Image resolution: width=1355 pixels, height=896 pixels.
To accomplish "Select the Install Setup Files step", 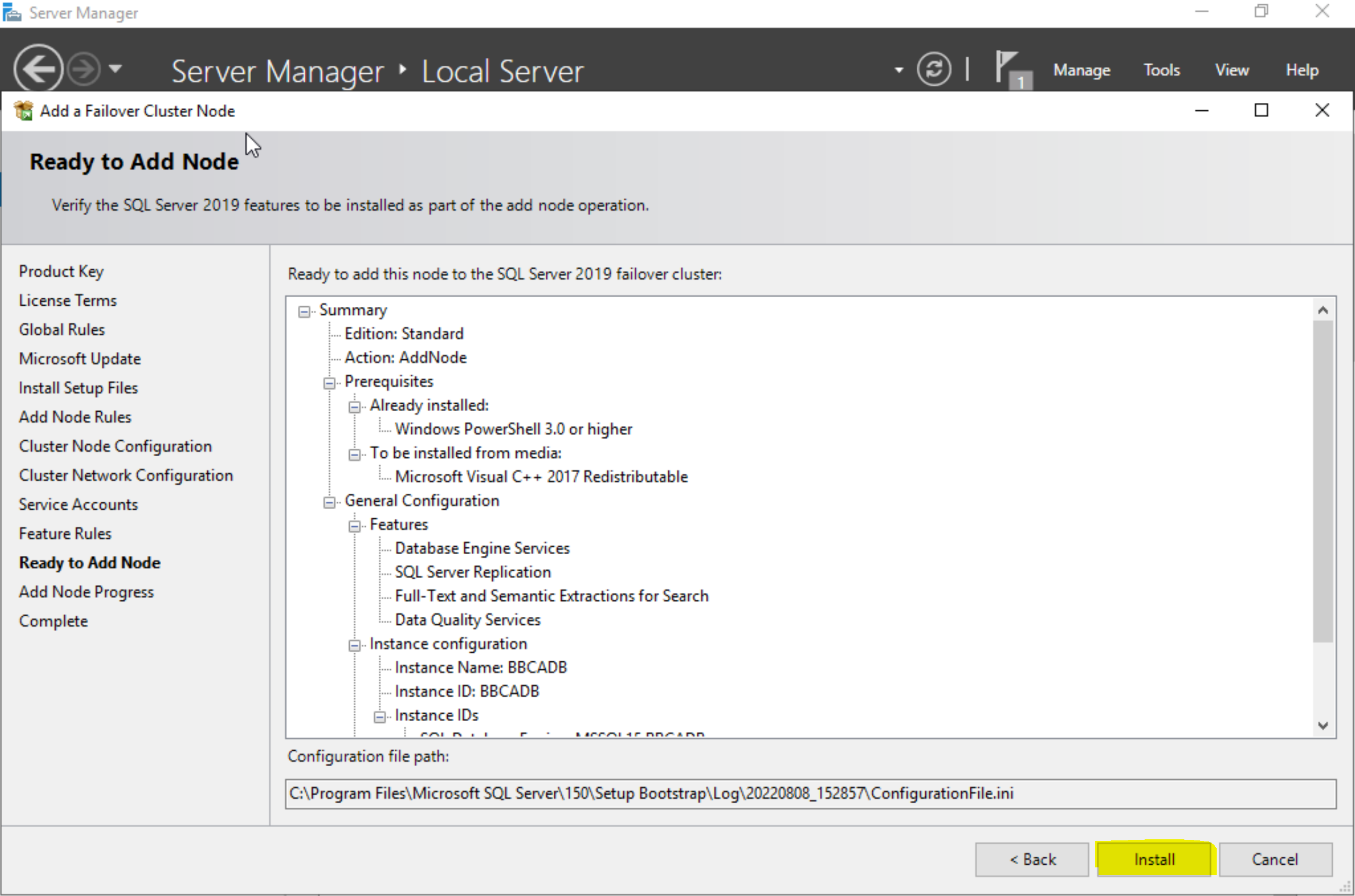I will (x=78, y=388).
